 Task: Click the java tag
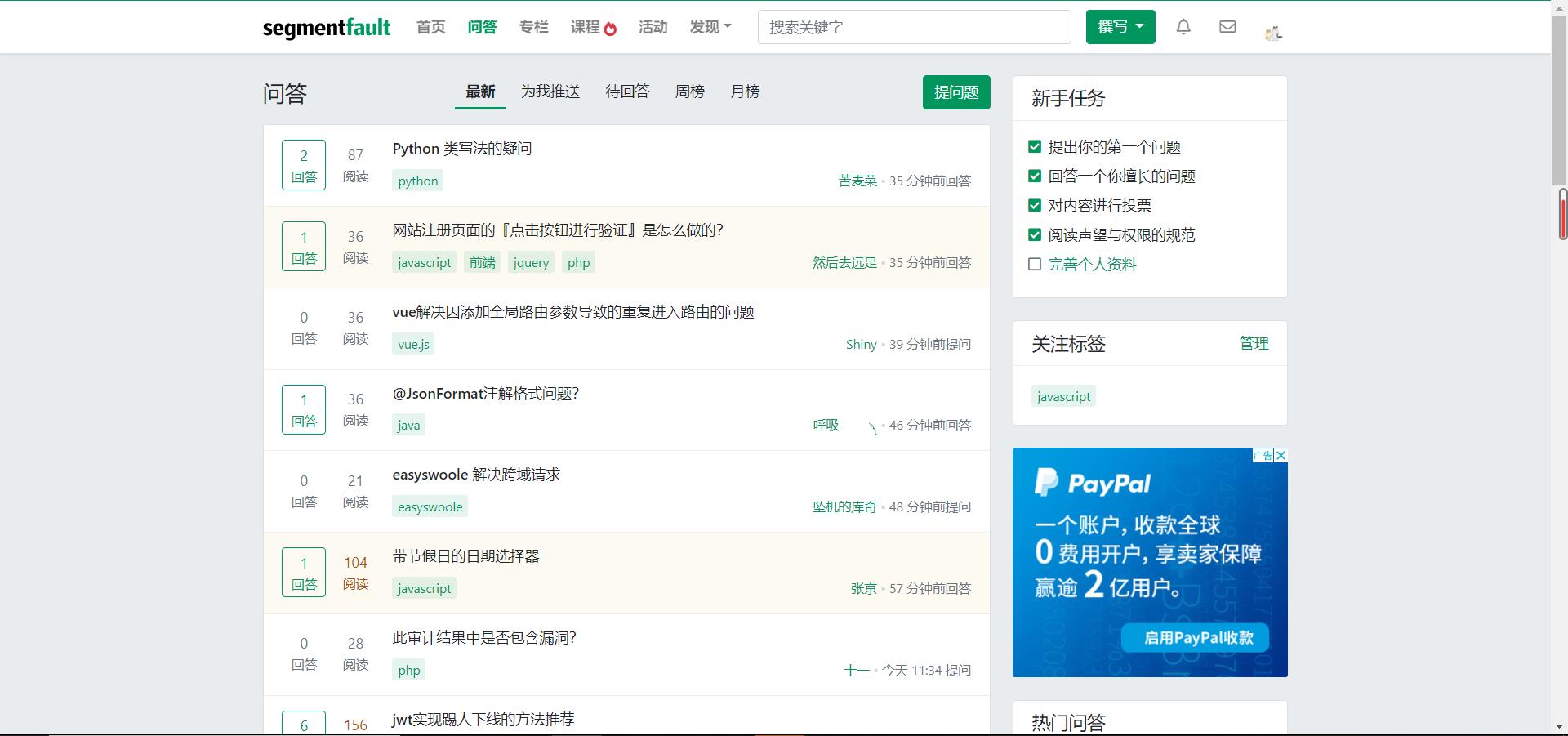(408, 426)
